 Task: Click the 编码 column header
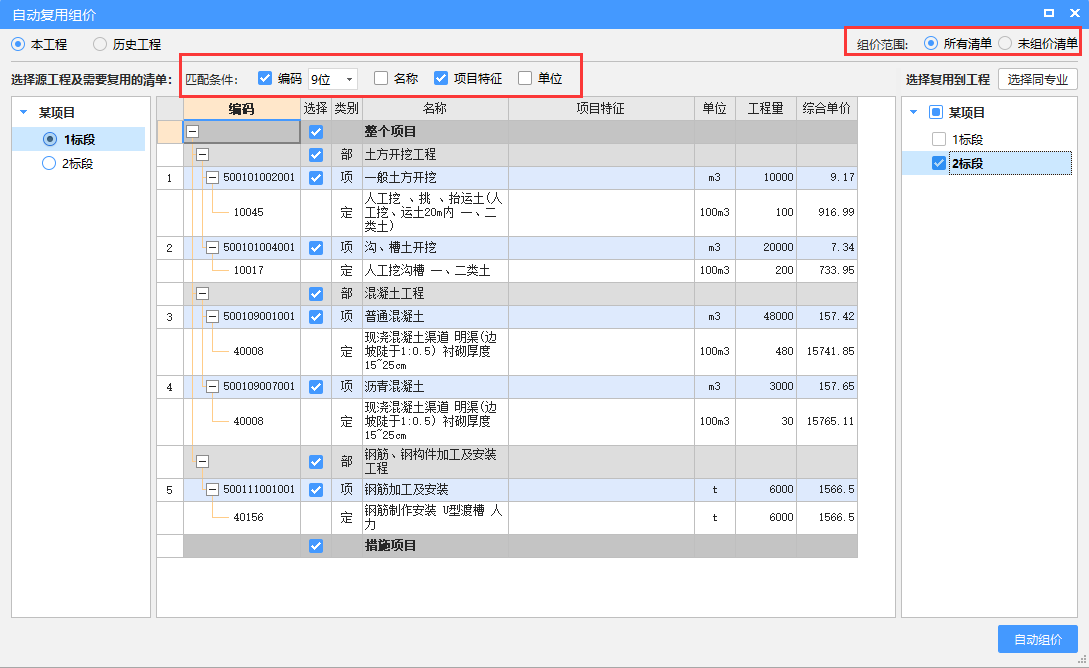pyautogui.click(x=241, y=109)
